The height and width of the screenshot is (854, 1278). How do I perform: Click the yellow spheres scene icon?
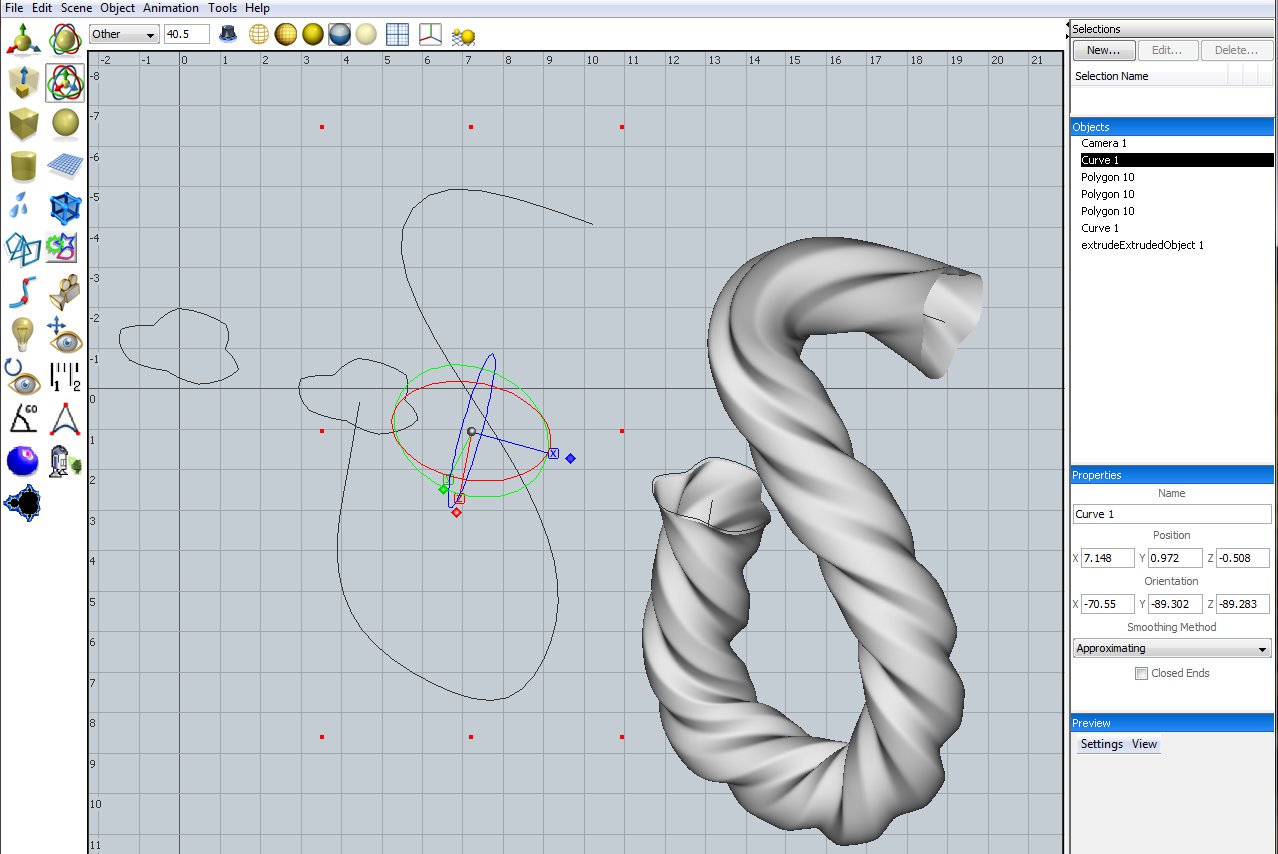pos(463,35)
